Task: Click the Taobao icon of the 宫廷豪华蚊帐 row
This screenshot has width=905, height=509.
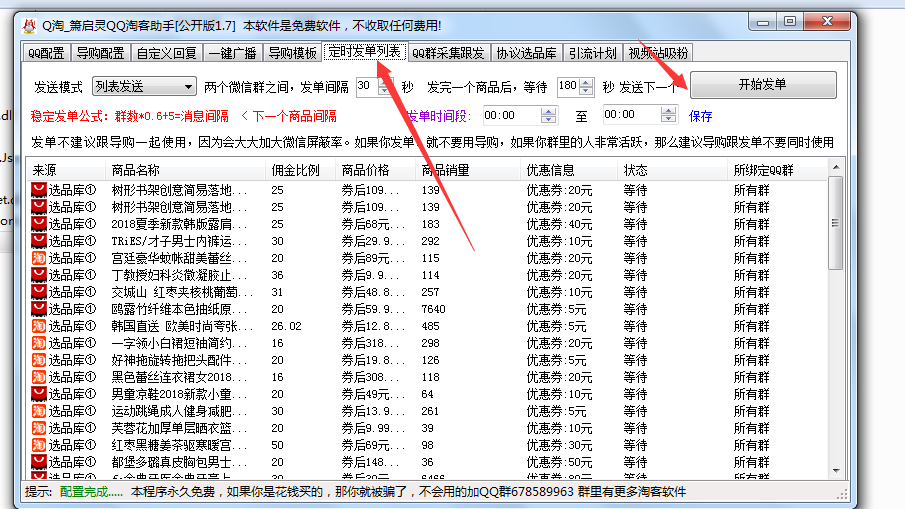Action: pos(39,257)
